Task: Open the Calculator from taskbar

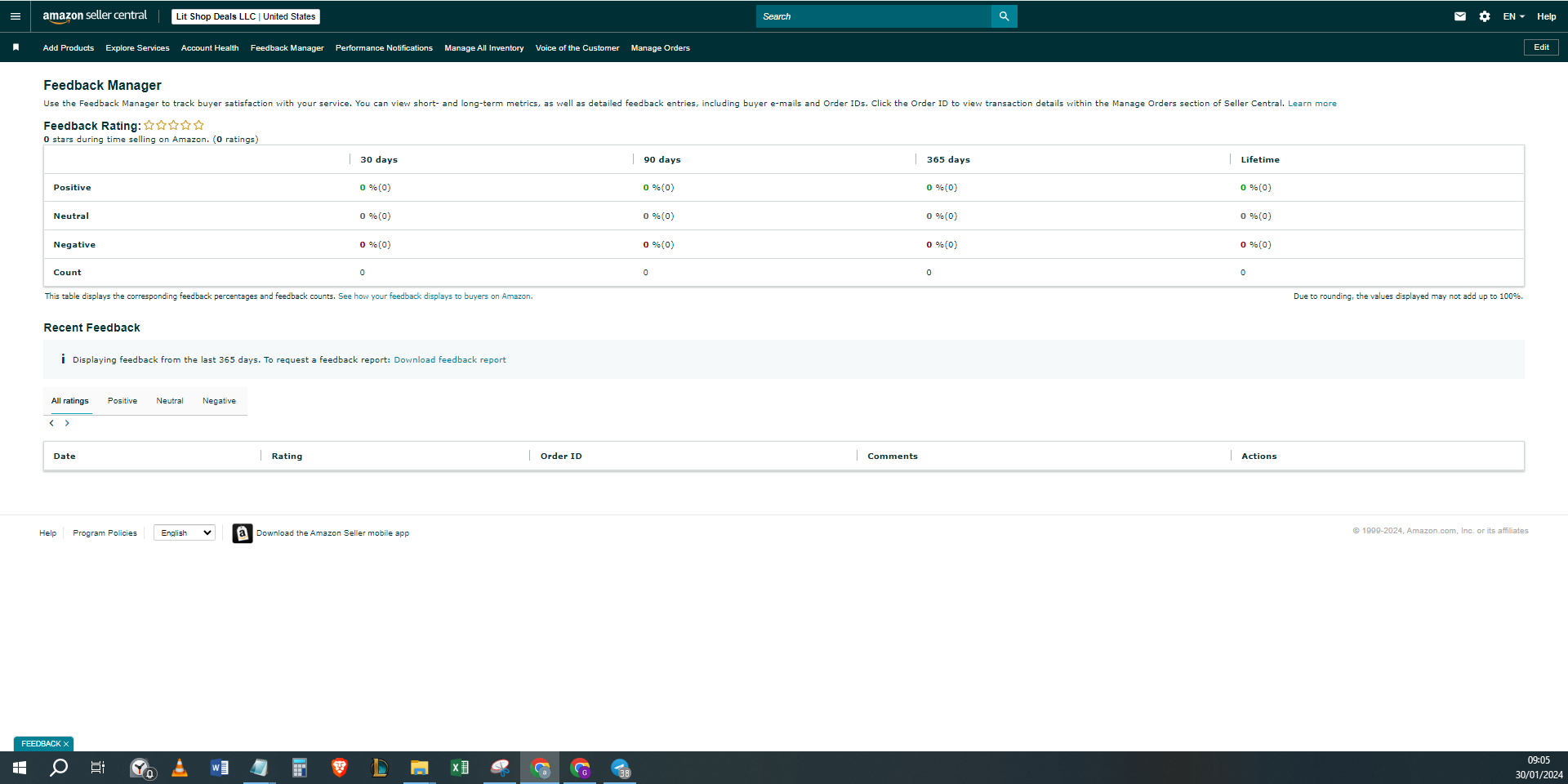Action: (x=300, y=768)
